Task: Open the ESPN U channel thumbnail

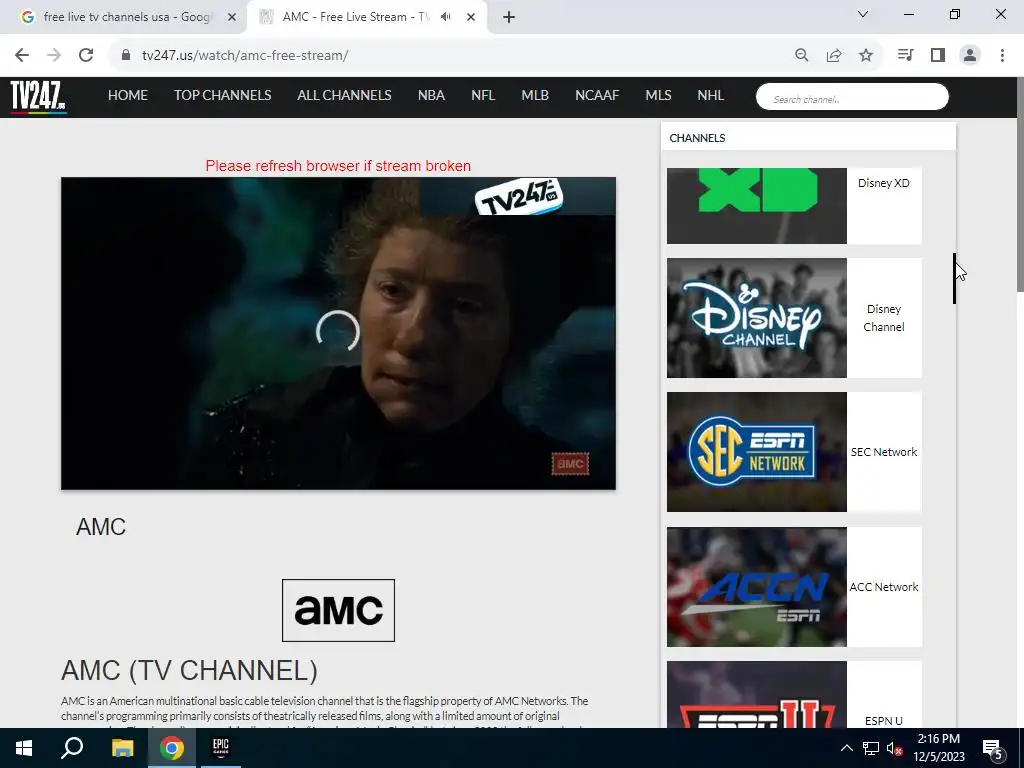Action: pos(757,694)
